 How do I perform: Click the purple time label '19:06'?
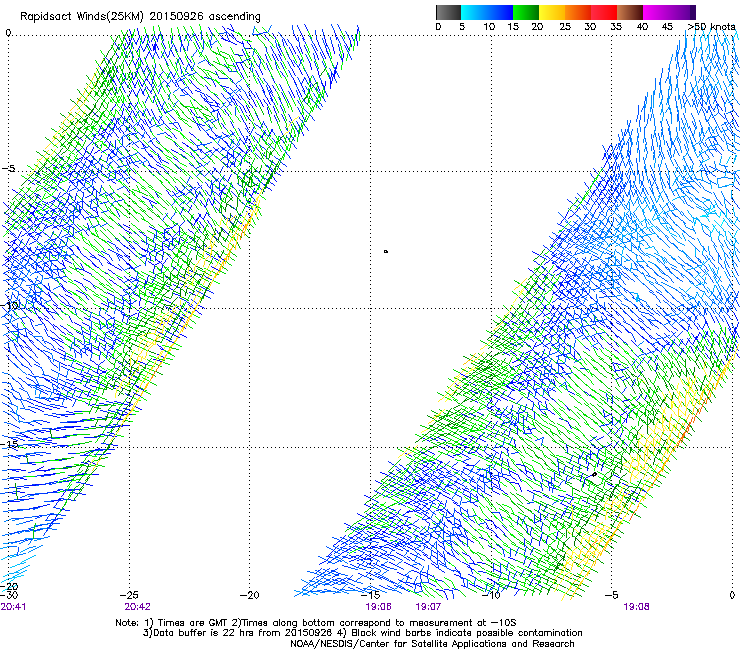coord(378,607)
